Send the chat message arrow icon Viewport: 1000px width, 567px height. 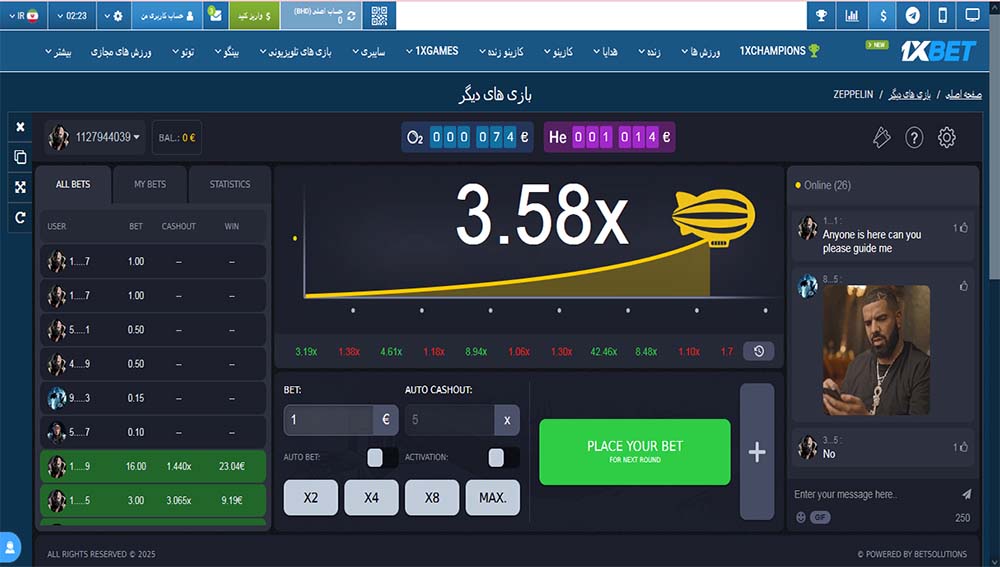(966, 494)
